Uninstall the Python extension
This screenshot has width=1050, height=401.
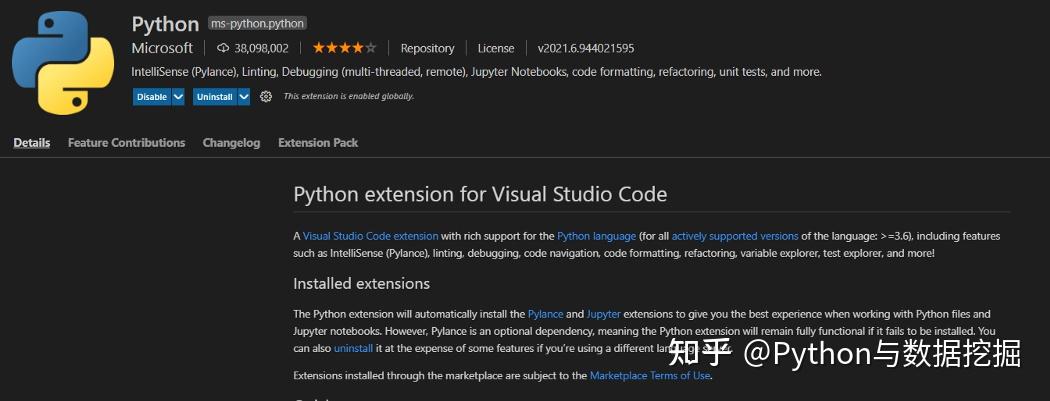[x=215, y=97]
